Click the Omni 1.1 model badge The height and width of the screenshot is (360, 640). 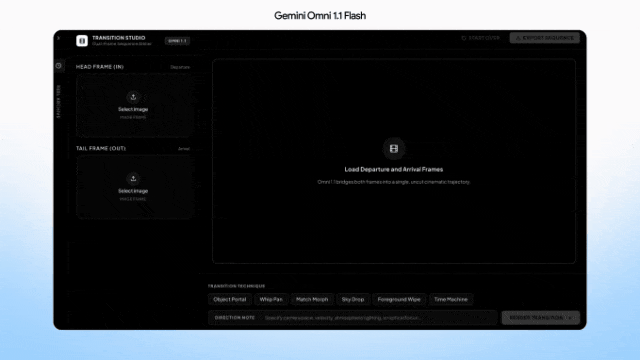point(177,41)
